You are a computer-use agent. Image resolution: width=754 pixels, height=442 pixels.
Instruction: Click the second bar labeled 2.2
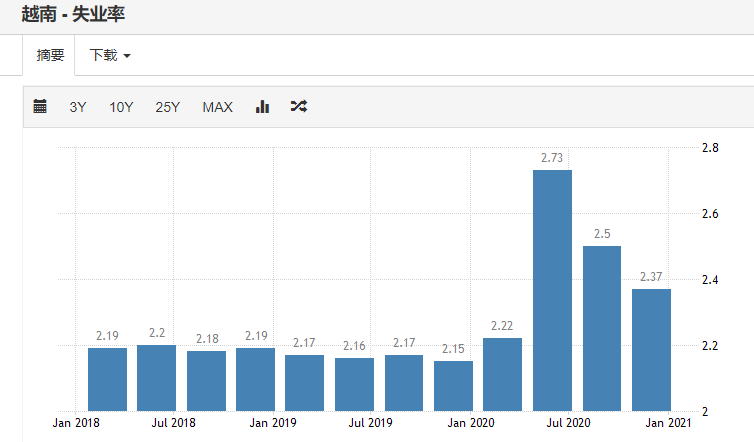[x=157, y=378]
